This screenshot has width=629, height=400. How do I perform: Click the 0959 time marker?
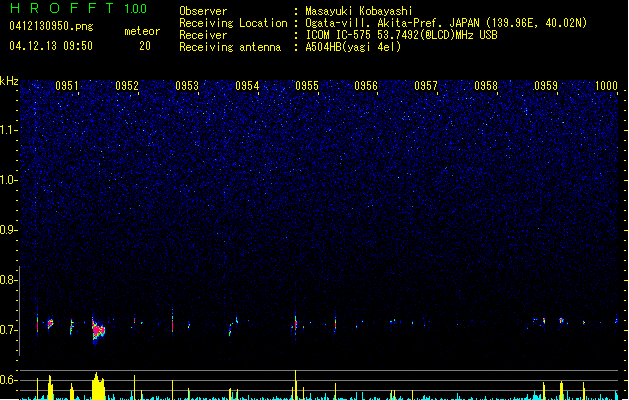[546, 86]
